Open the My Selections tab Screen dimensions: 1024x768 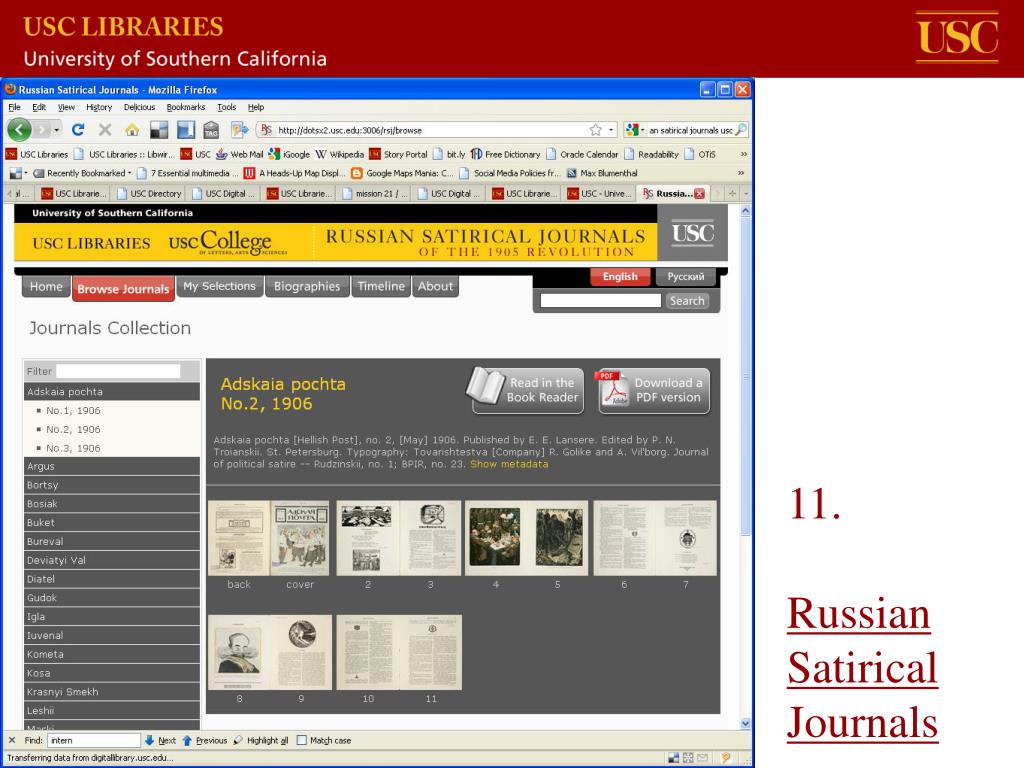tap(219, 286)
